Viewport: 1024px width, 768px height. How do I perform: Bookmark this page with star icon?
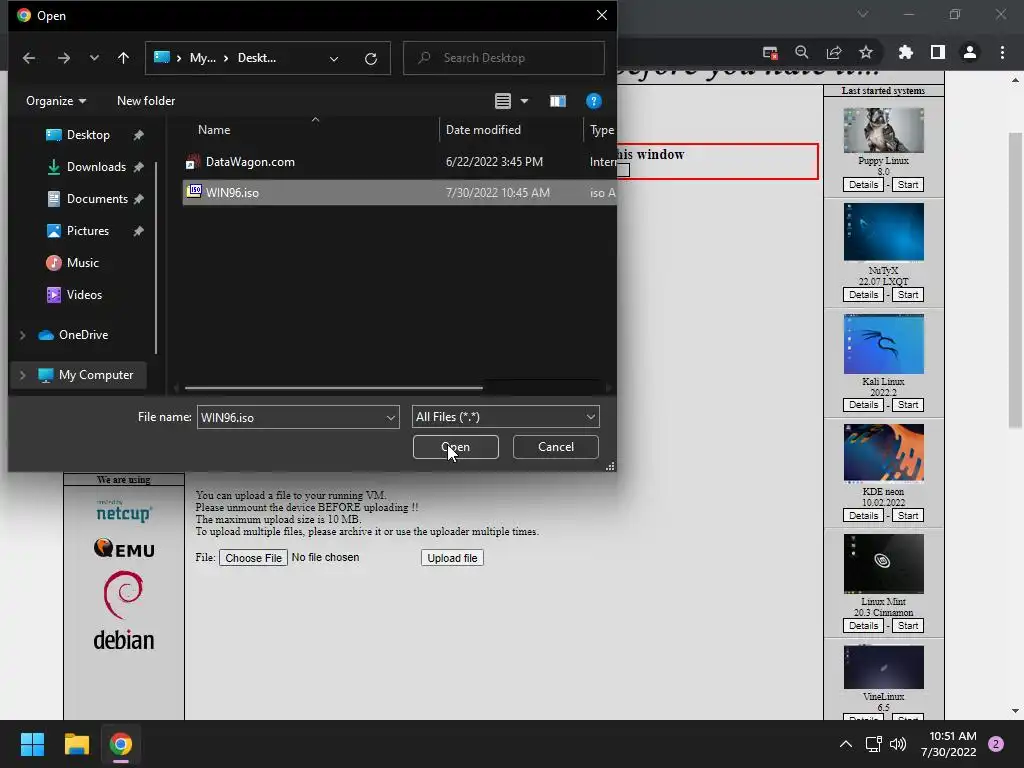866,53
